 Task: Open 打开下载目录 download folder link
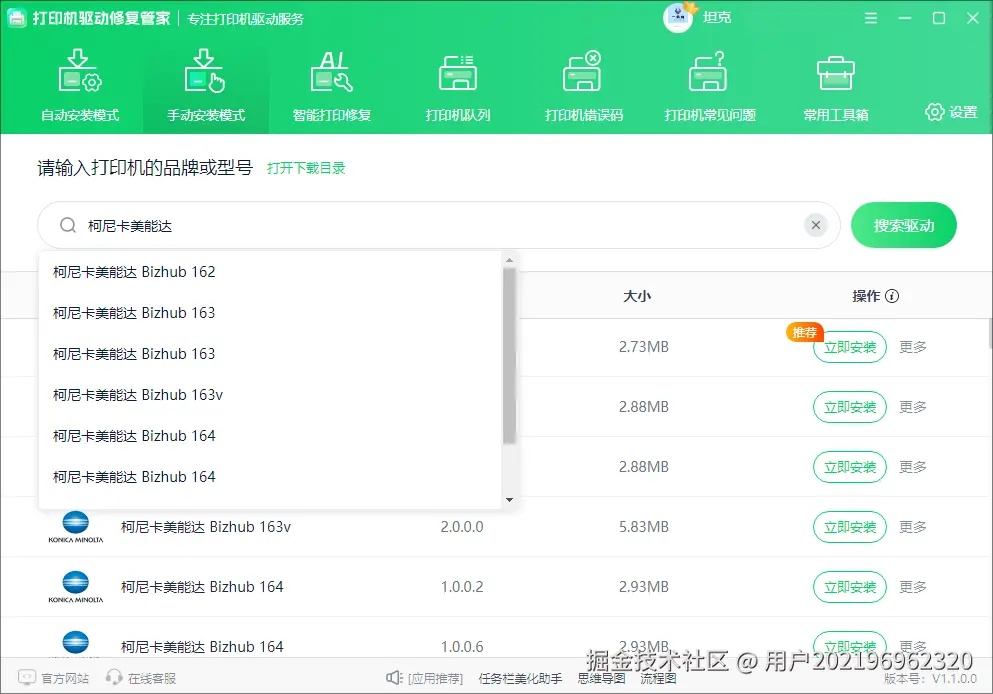(306, 168)
